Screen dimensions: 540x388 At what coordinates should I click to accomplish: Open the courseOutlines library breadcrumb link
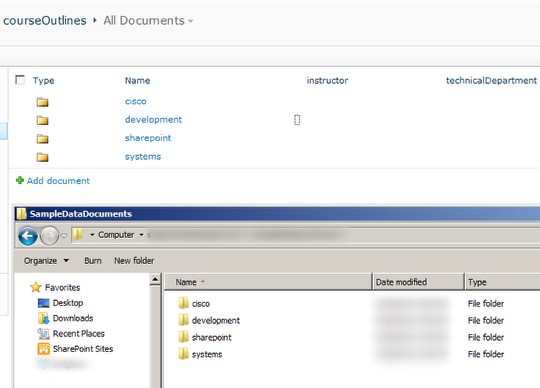(45, 21)
